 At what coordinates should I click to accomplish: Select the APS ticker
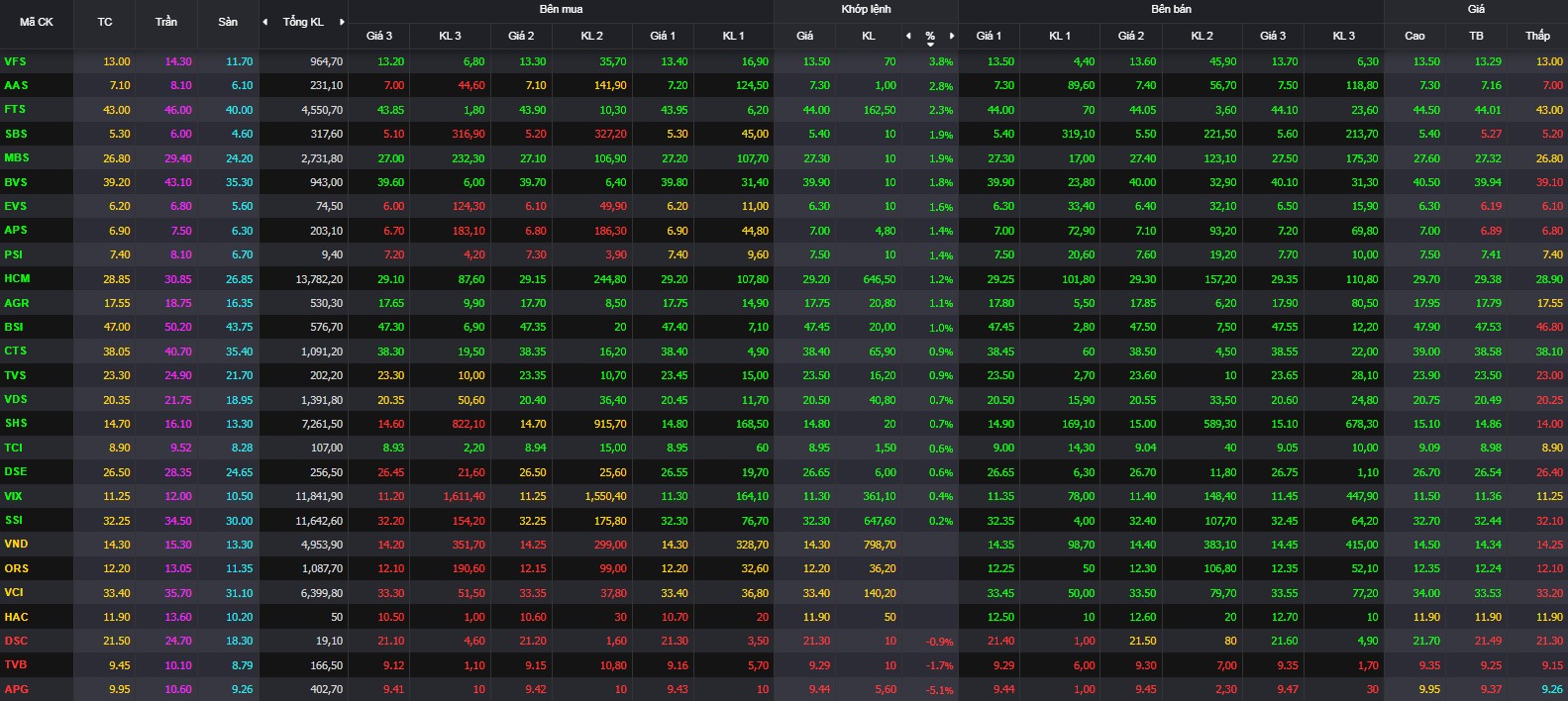(x=16, y=230)
